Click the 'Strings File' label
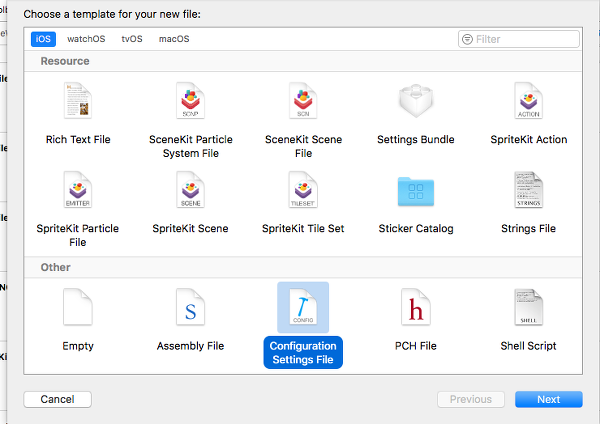 click(528, 228)
